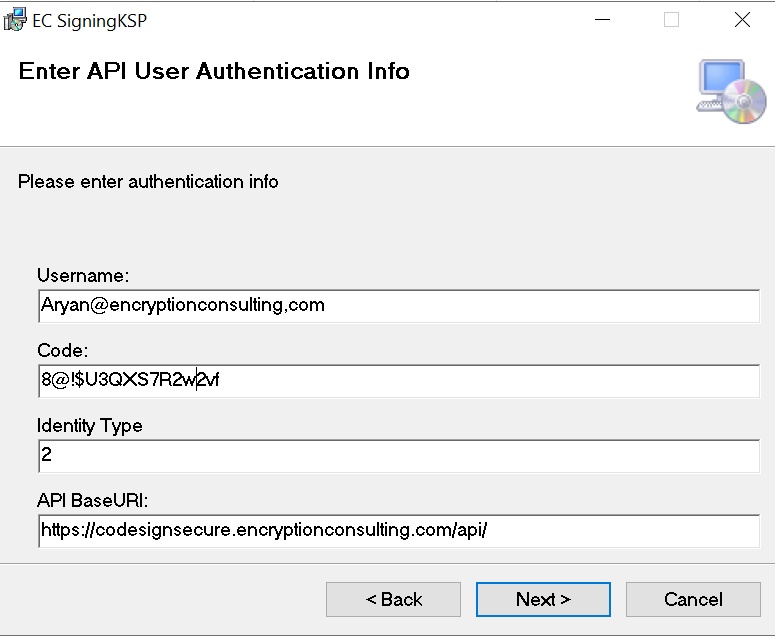Click the 'Username:' label
Screen dimensions: 775x638
[83, 275]
